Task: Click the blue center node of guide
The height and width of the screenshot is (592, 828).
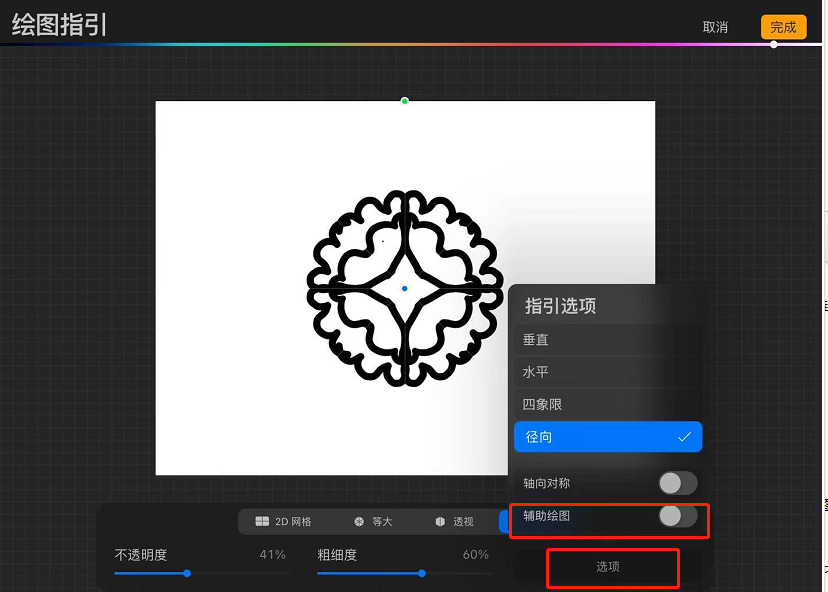Action: click(x=404, y=288)
